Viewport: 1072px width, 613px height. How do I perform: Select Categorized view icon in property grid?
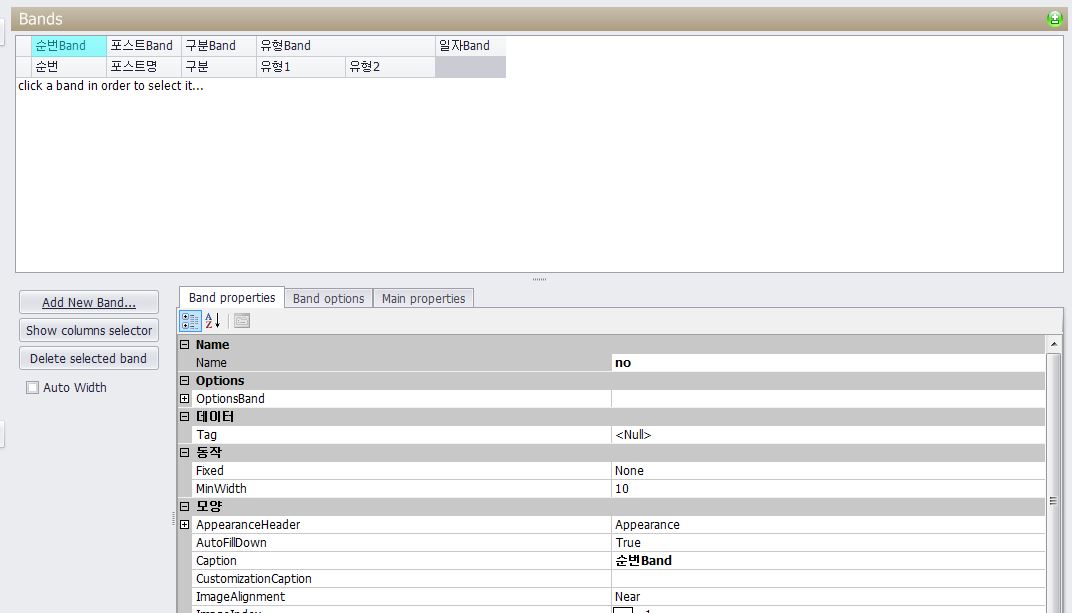click(190, 321)
